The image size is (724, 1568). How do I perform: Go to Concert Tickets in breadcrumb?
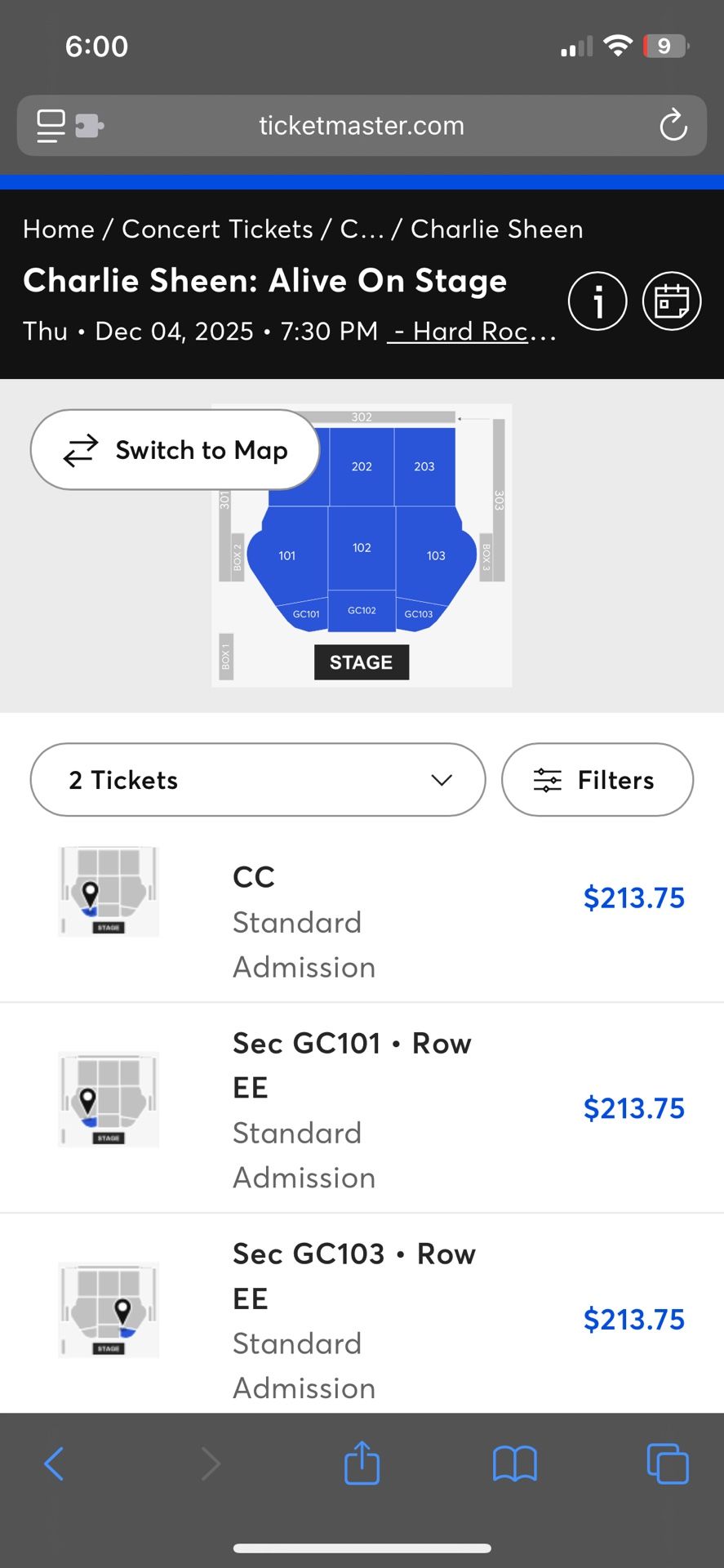(219, 229)
